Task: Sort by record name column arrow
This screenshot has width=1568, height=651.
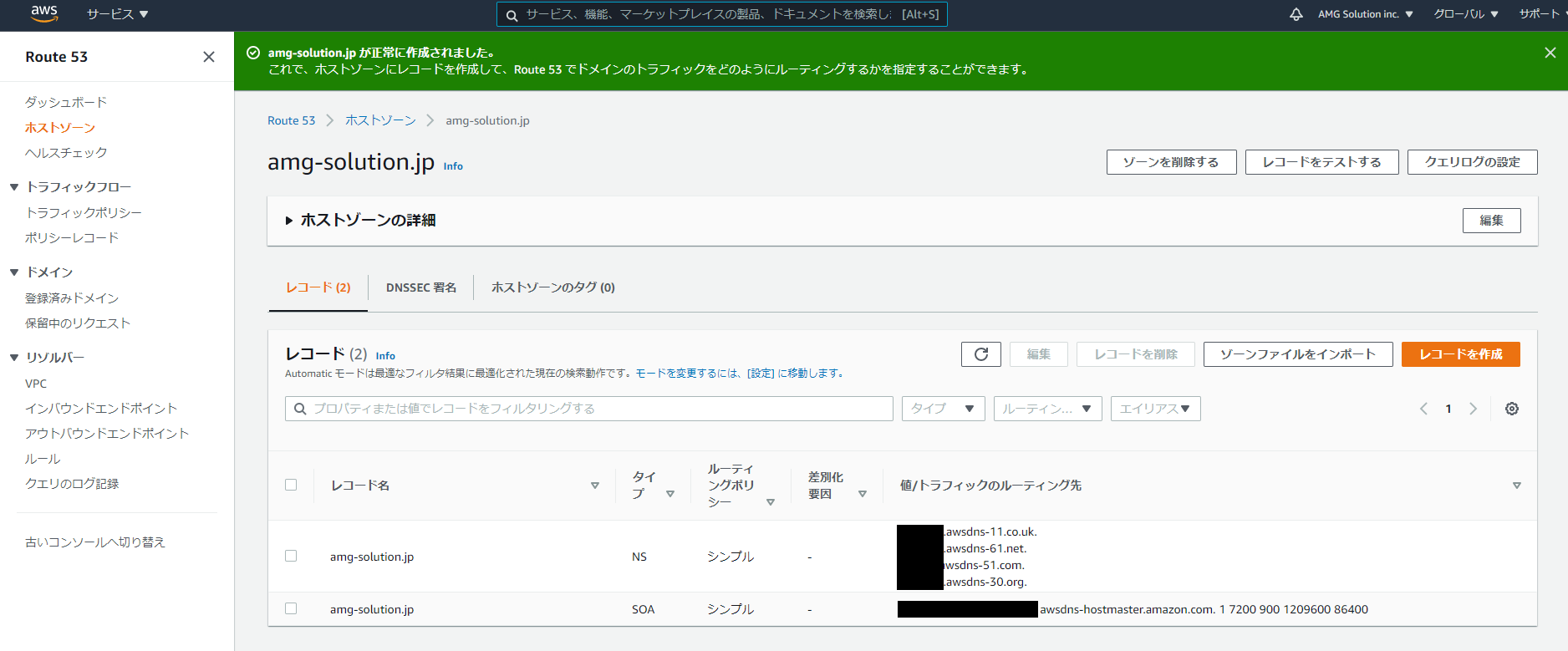Action: tap(595, 486)
